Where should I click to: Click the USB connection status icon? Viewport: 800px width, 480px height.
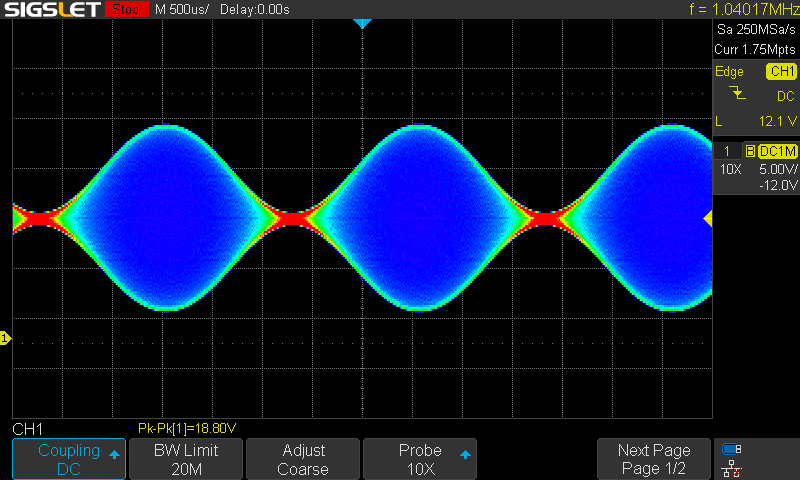point(732,449)
